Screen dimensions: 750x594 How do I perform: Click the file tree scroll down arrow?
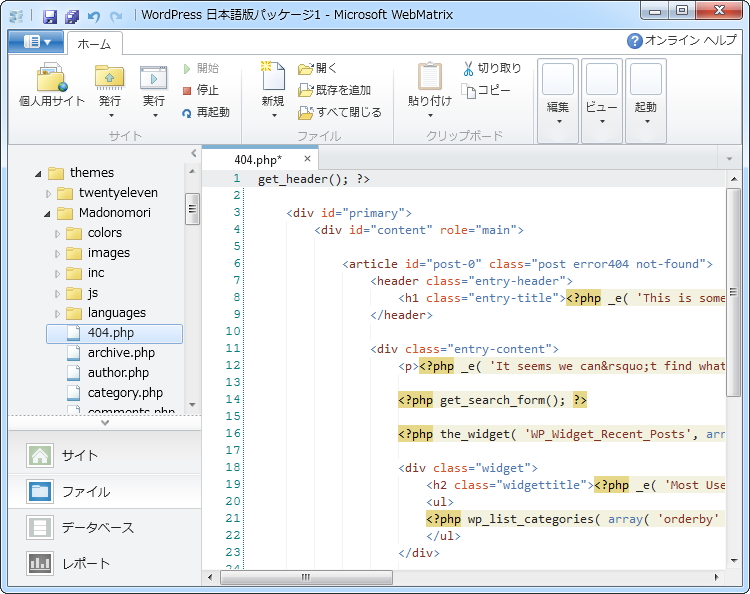tap(192, 405)
